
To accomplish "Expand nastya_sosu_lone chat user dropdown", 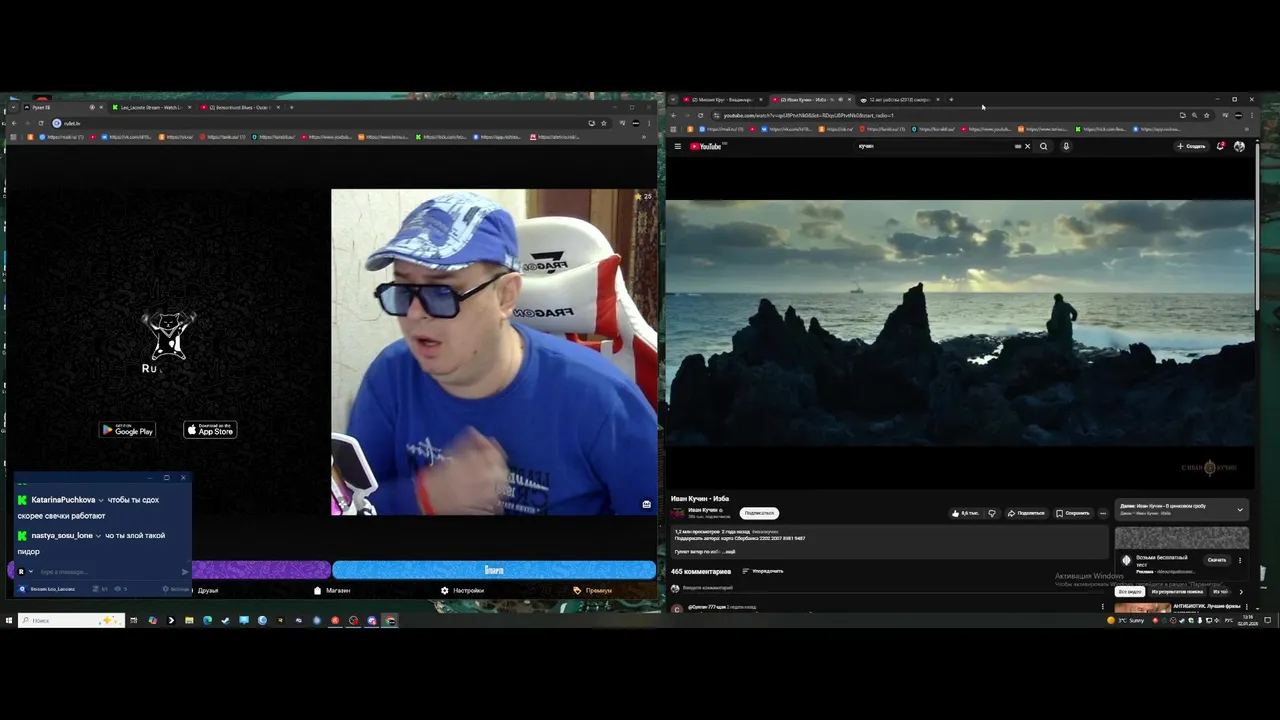I will (98, 536).
